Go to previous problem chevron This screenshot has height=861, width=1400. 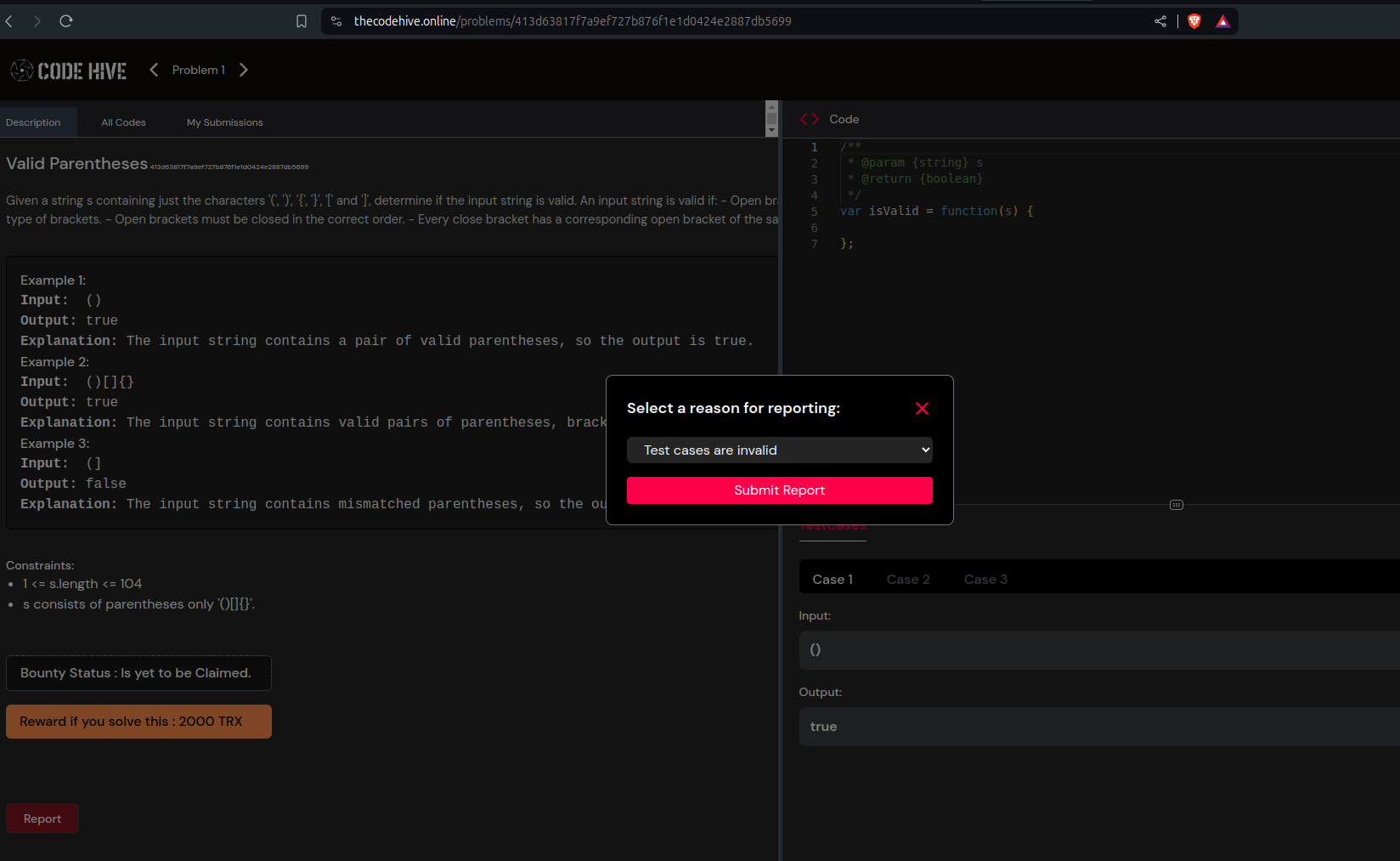[x=154, y=70]
